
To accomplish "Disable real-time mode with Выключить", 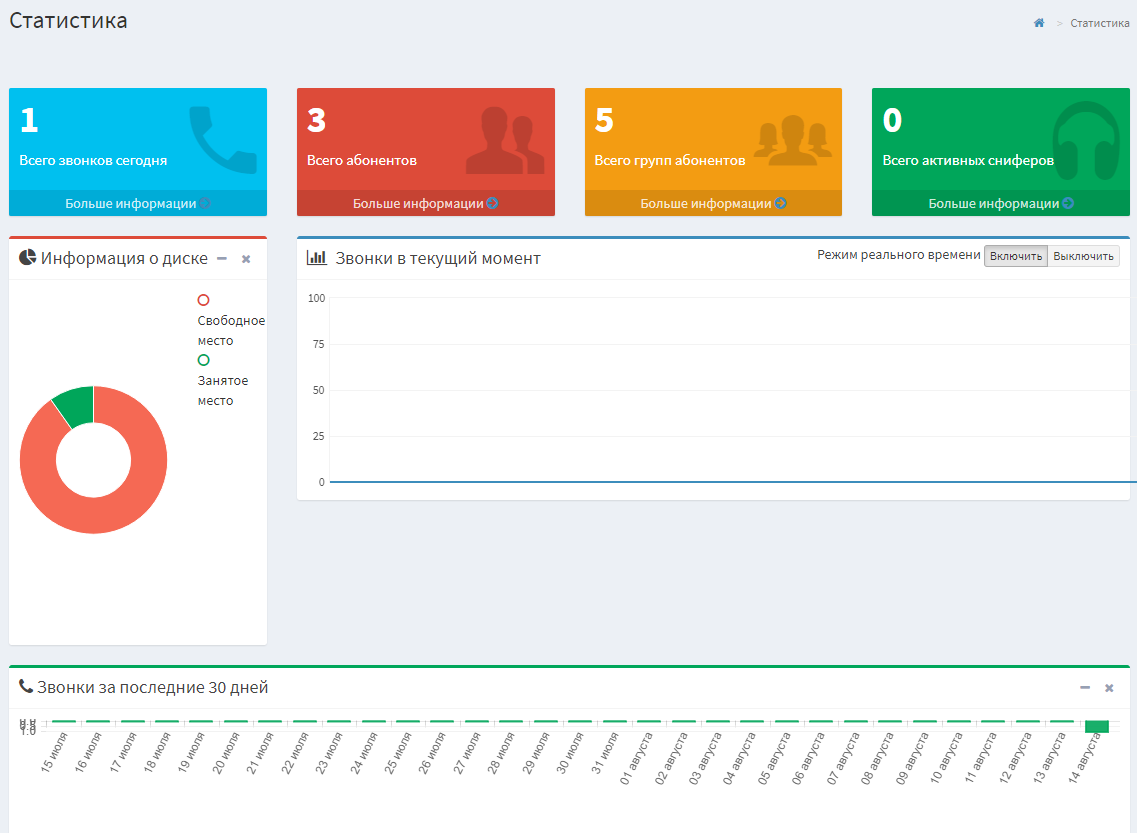I will pyautogui.click(x=1083, y=257).
